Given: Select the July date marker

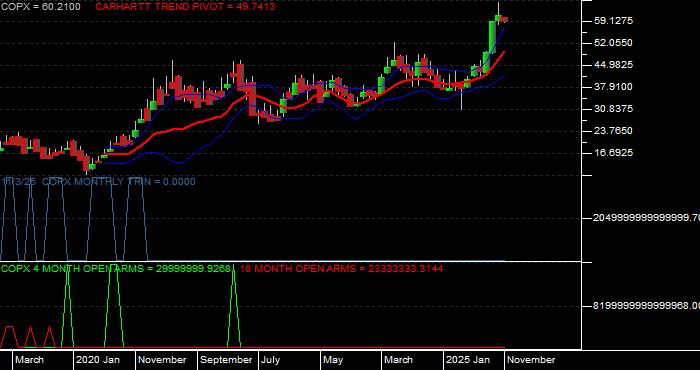Looking at the screenshot, I should [271, 360].
